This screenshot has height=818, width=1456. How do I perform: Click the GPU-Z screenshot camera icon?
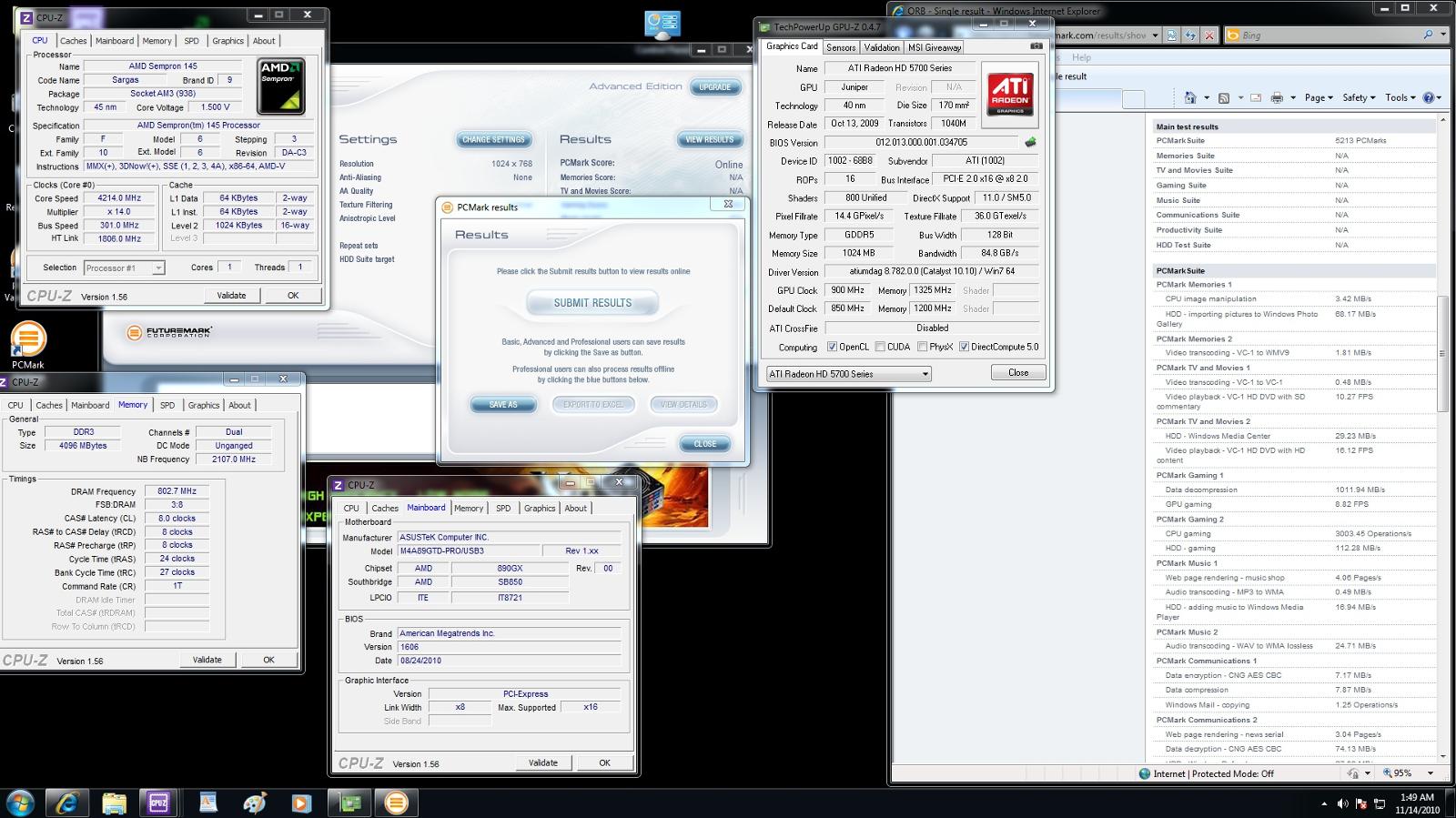[x=1036, y=46]
